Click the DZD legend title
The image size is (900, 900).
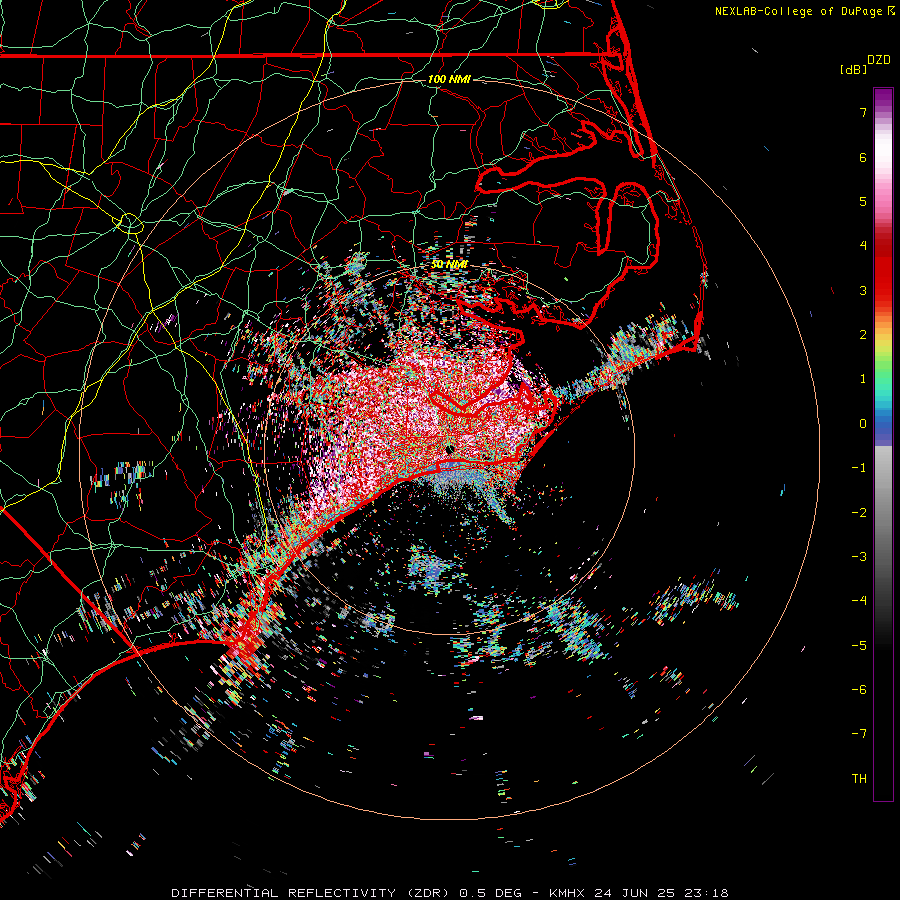click(879, 60)
